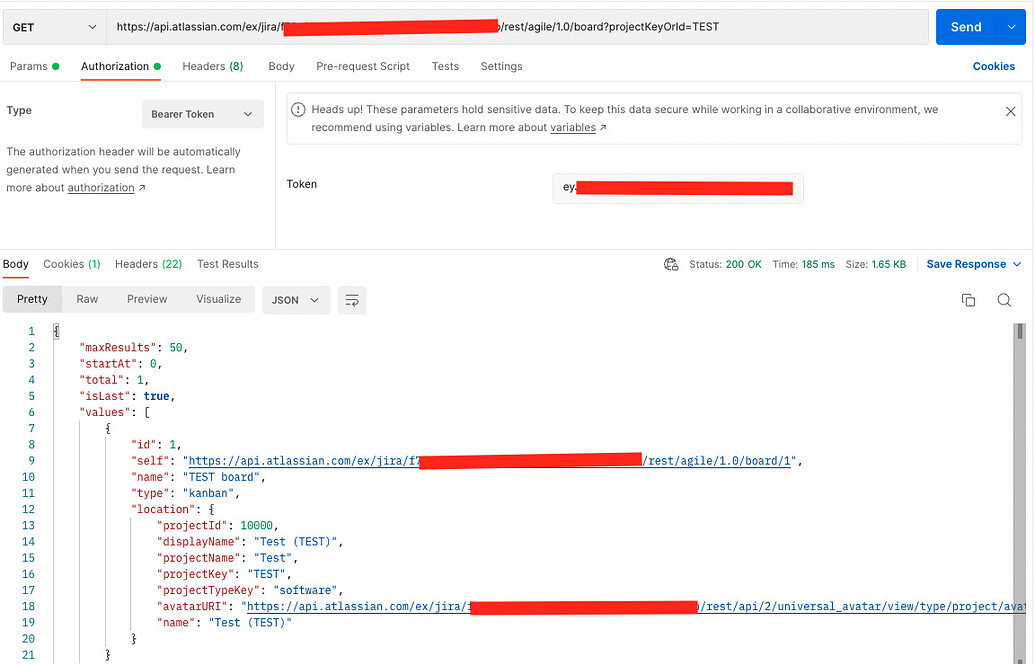Switch to the Raw response view
Viewport: 1035px width, 664px height.
(87, 299)
